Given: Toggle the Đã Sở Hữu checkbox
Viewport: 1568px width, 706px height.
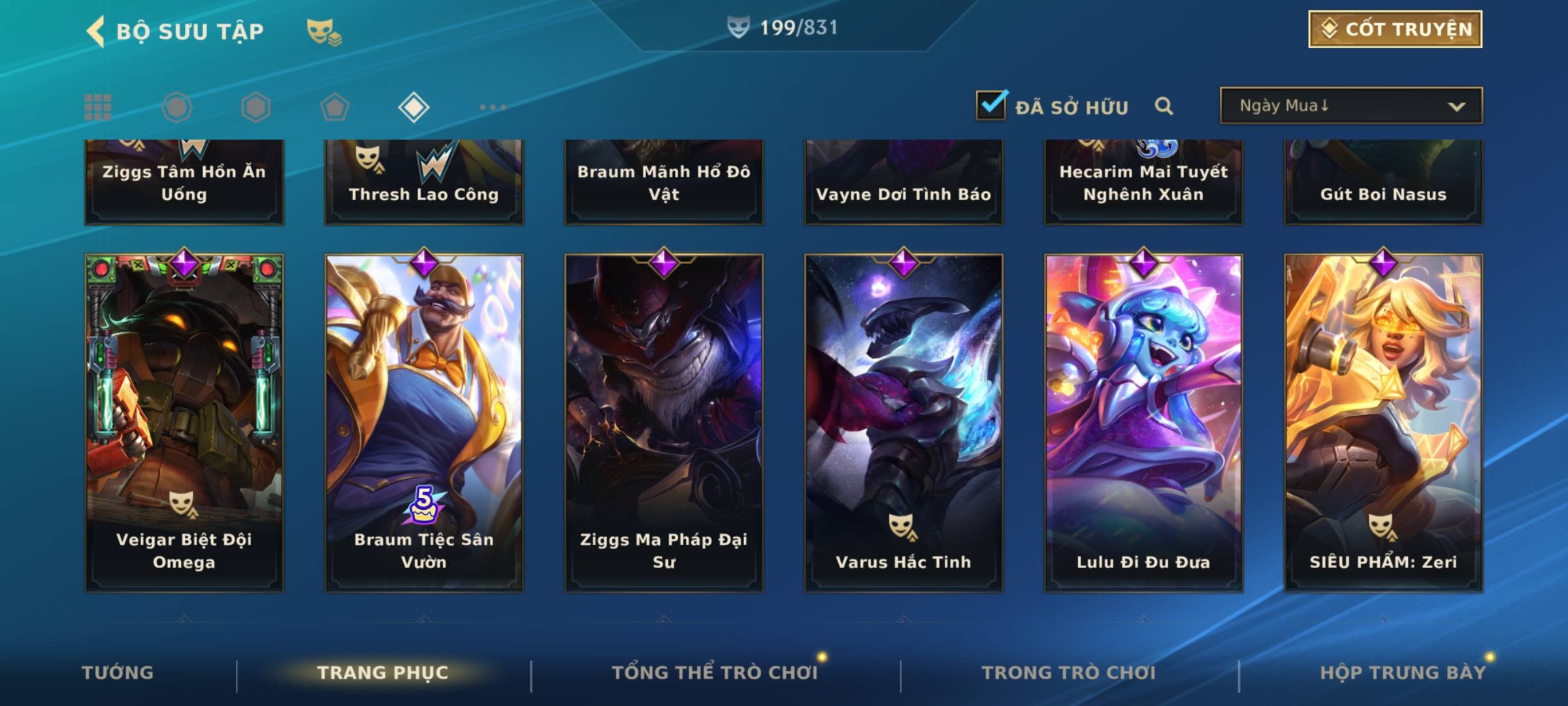Looking at the screenshot, I should [x=991, y=105].
